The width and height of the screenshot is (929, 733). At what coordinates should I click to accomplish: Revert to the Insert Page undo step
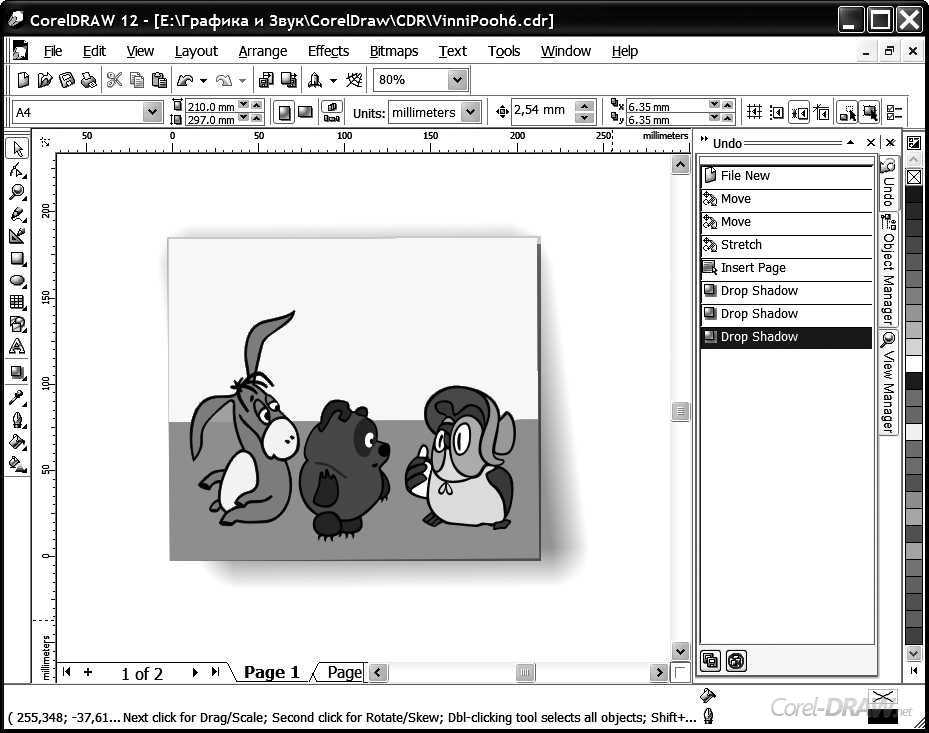point(786,268)
